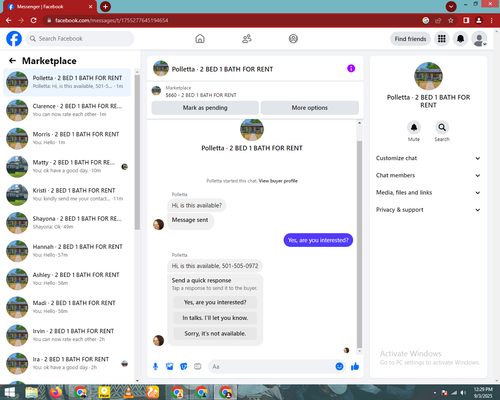The width and height of the screenshot is (500, 400).
Task: Choose a GIF icon
Action: [198, 367]
